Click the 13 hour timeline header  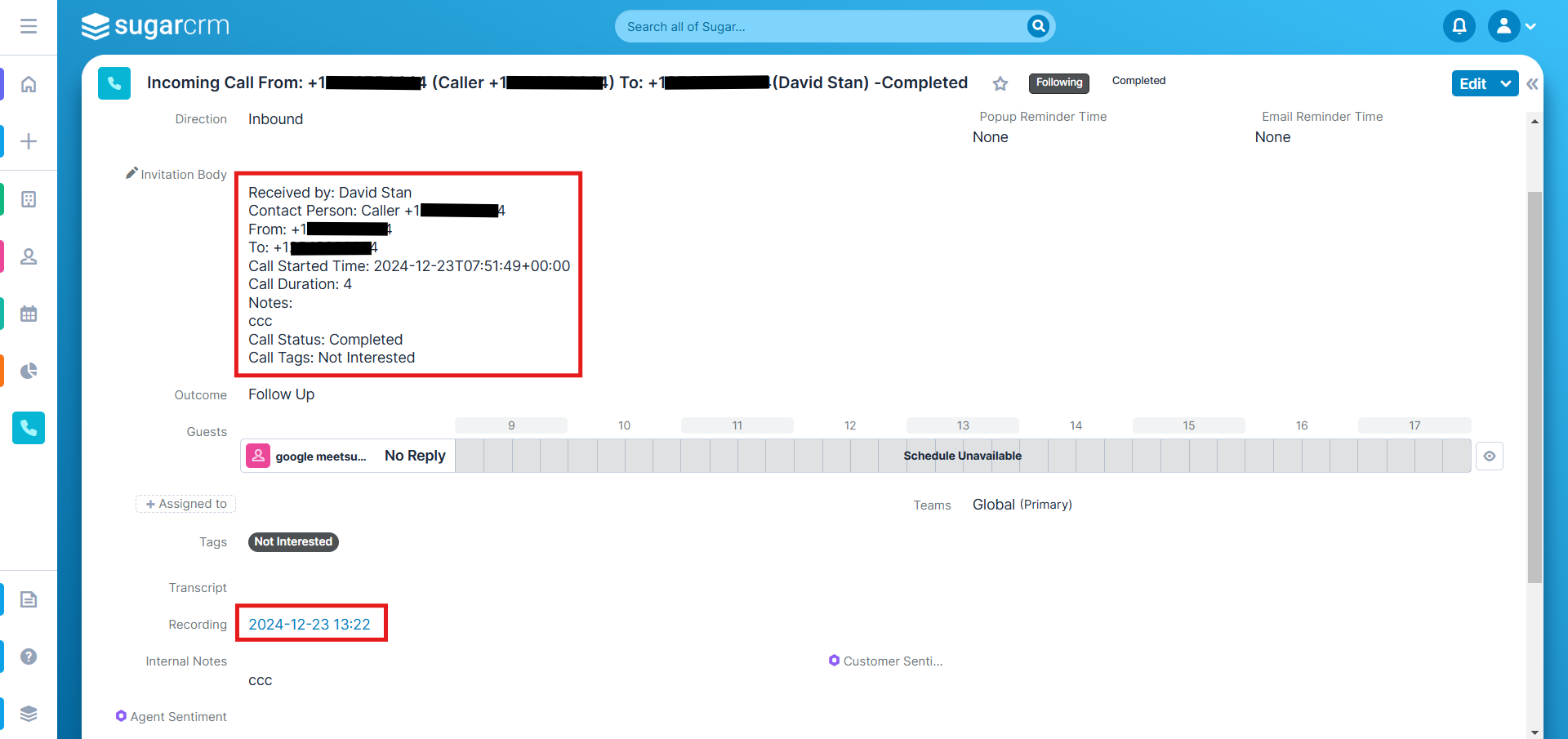[x=963, y=425]
